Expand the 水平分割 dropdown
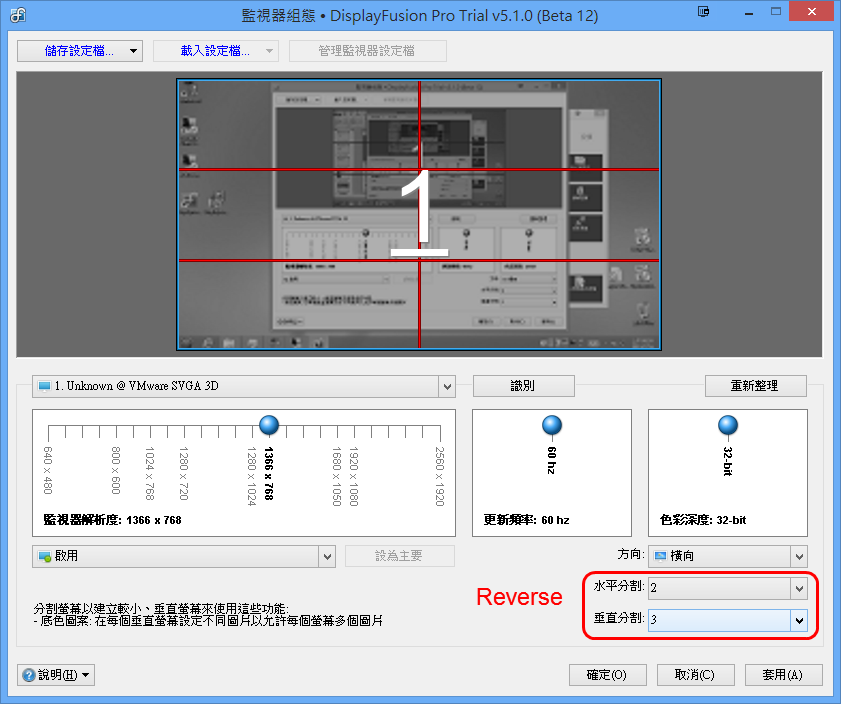 798,588
